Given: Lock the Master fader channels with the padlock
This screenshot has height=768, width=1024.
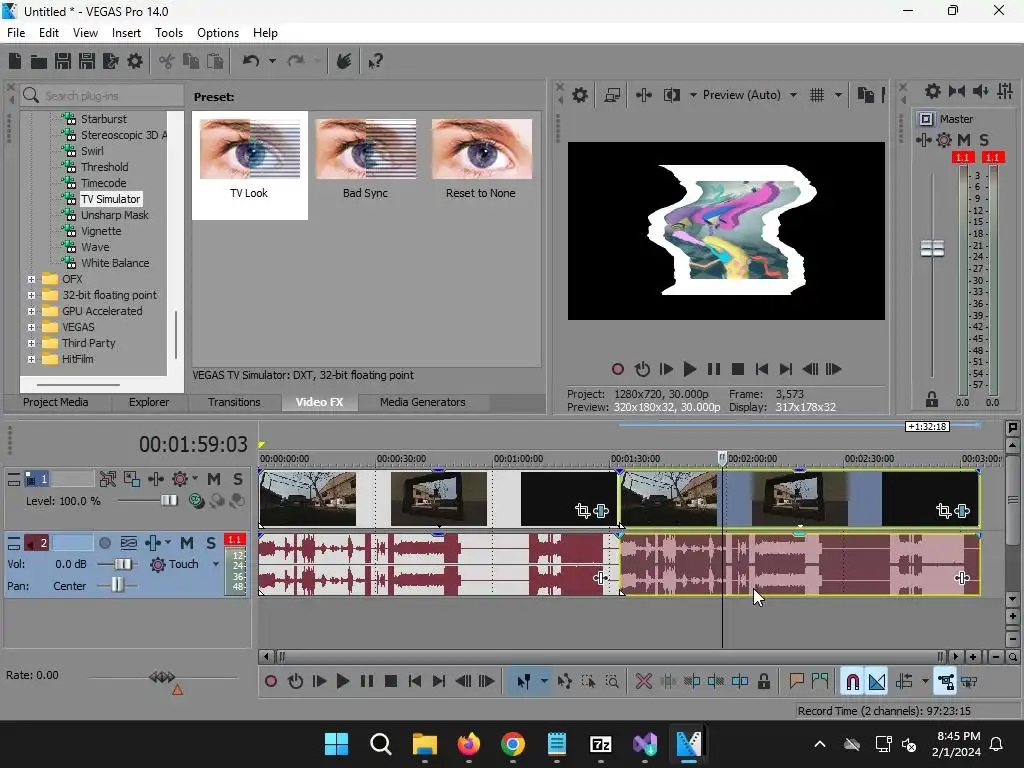Looking at the screenshot, I should point(932,399).
